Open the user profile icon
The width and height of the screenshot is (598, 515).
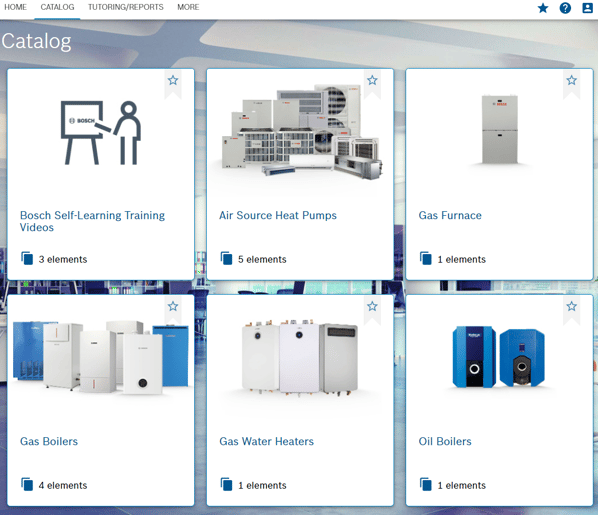click(587, 8)
